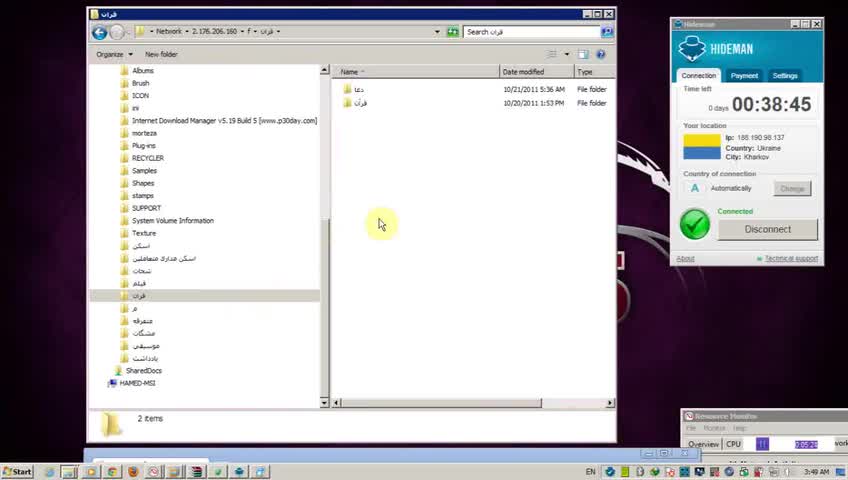Sort by the Date modified column header
This screenshot has height=480, width=848.
pos(536,71)
